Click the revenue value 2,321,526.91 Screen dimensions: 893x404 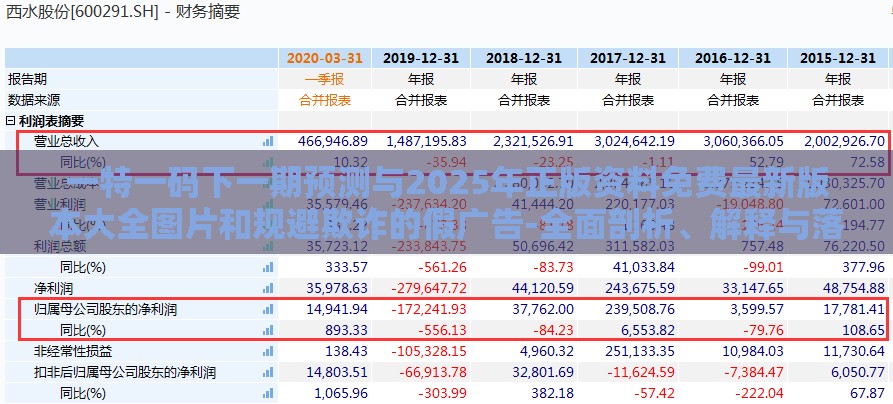531,141
